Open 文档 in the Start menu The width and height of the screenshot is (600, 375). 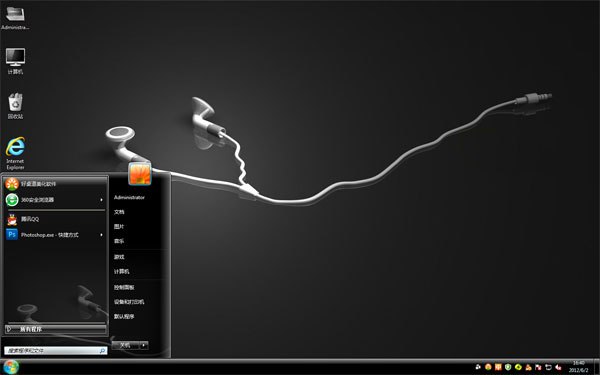tap(119, 212)
